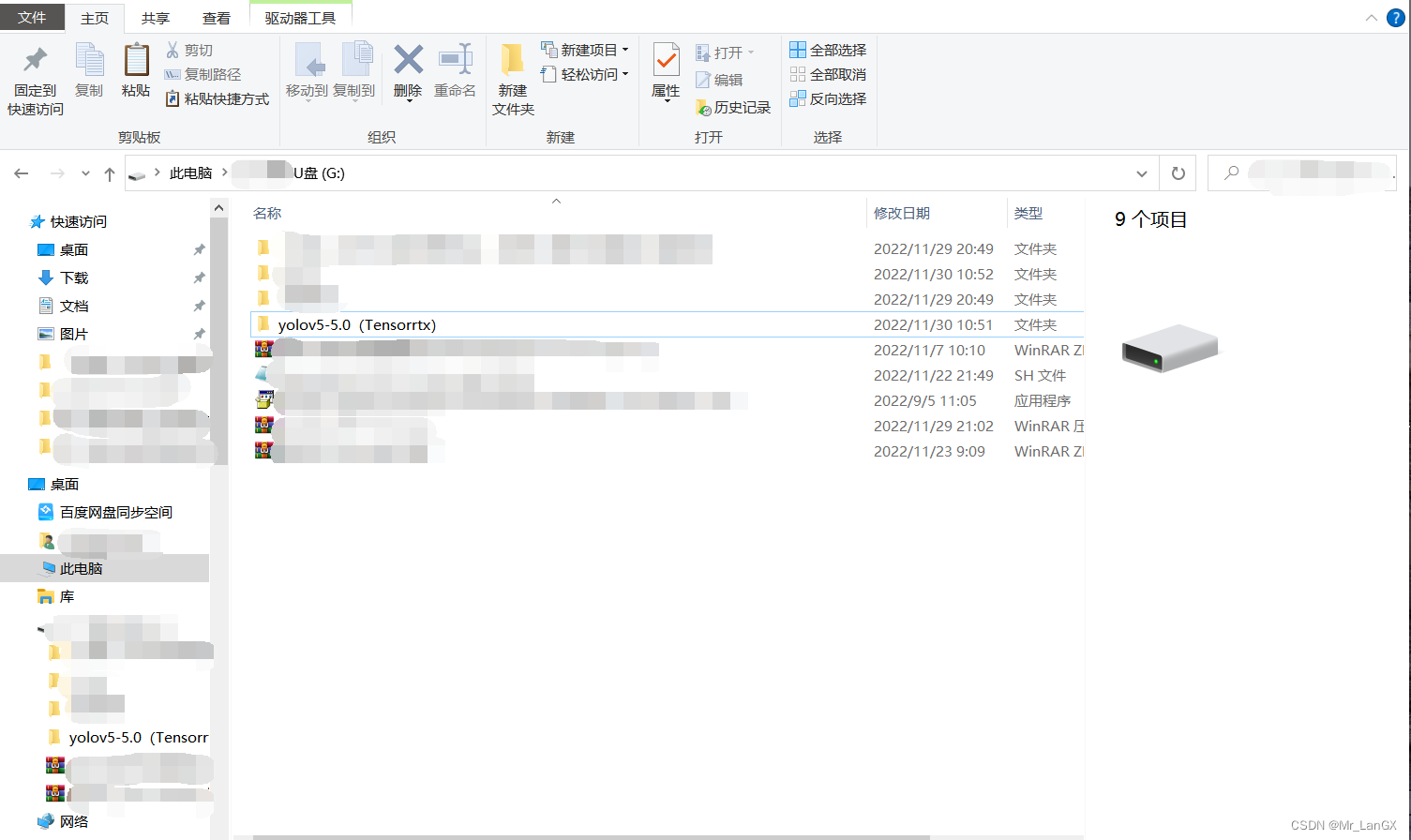This screenshot has height=840, width=1411.
Task: Switch to the View (查看) tab
Action: 217,18
